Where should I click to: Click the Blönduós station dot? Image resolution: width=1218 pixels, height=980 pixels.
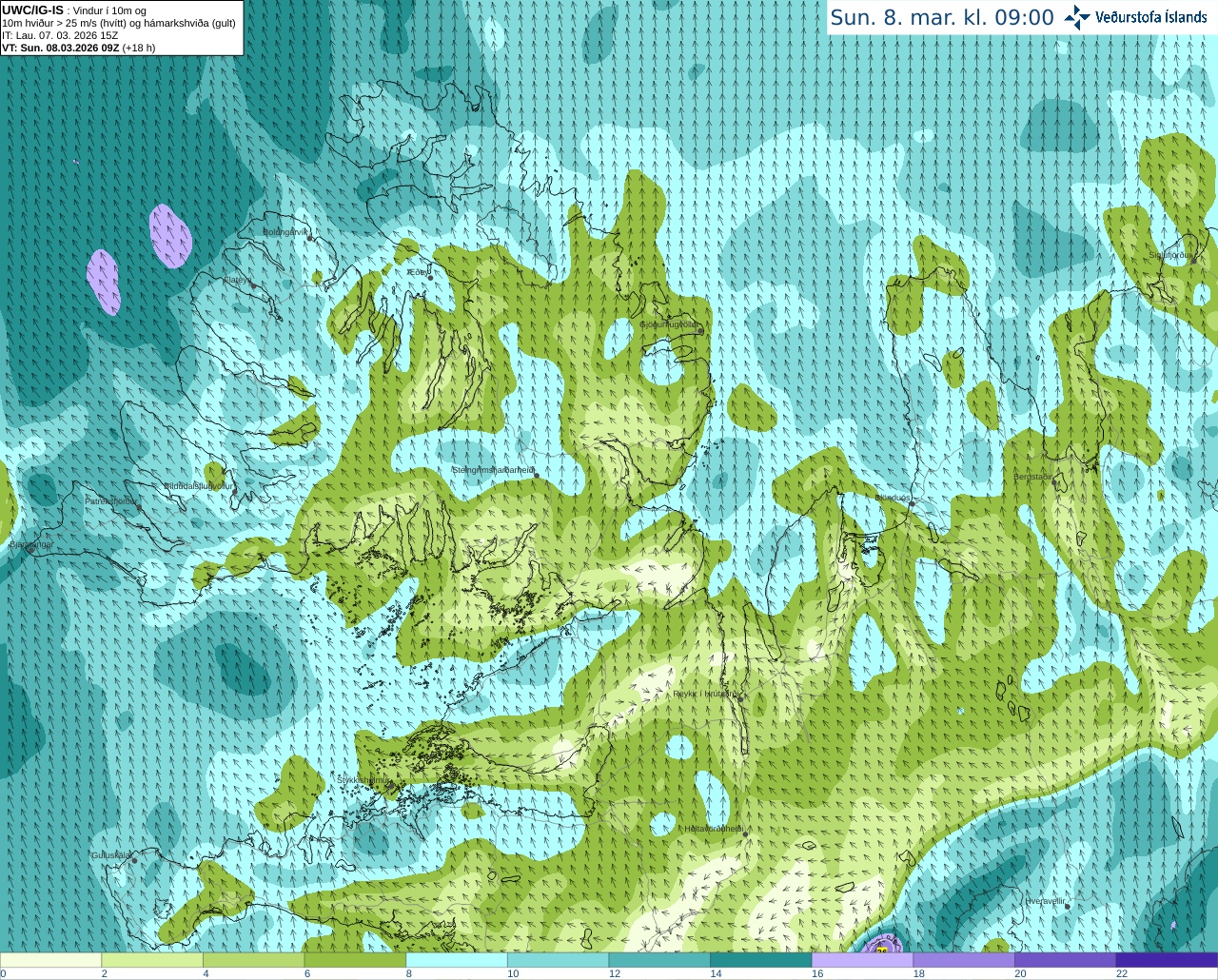point(912,504)
